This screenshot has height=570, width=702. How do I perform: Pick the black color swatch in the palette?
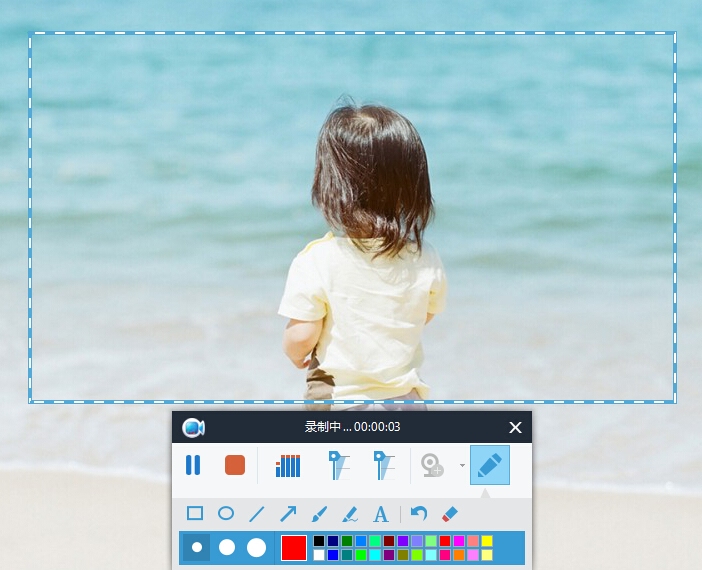(319, 541)
